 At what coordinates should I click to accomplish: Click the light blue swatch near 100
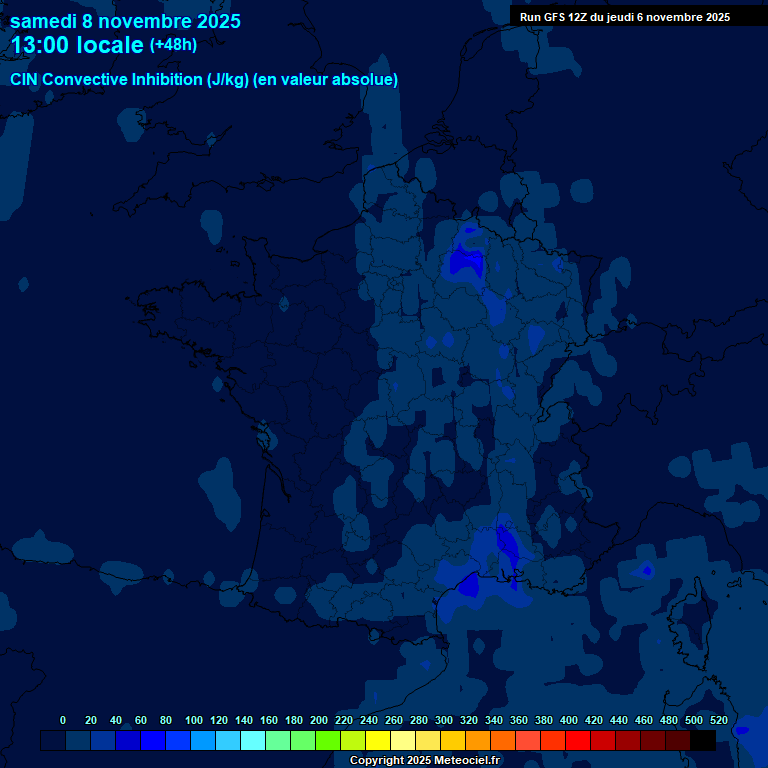click(203, 741)
